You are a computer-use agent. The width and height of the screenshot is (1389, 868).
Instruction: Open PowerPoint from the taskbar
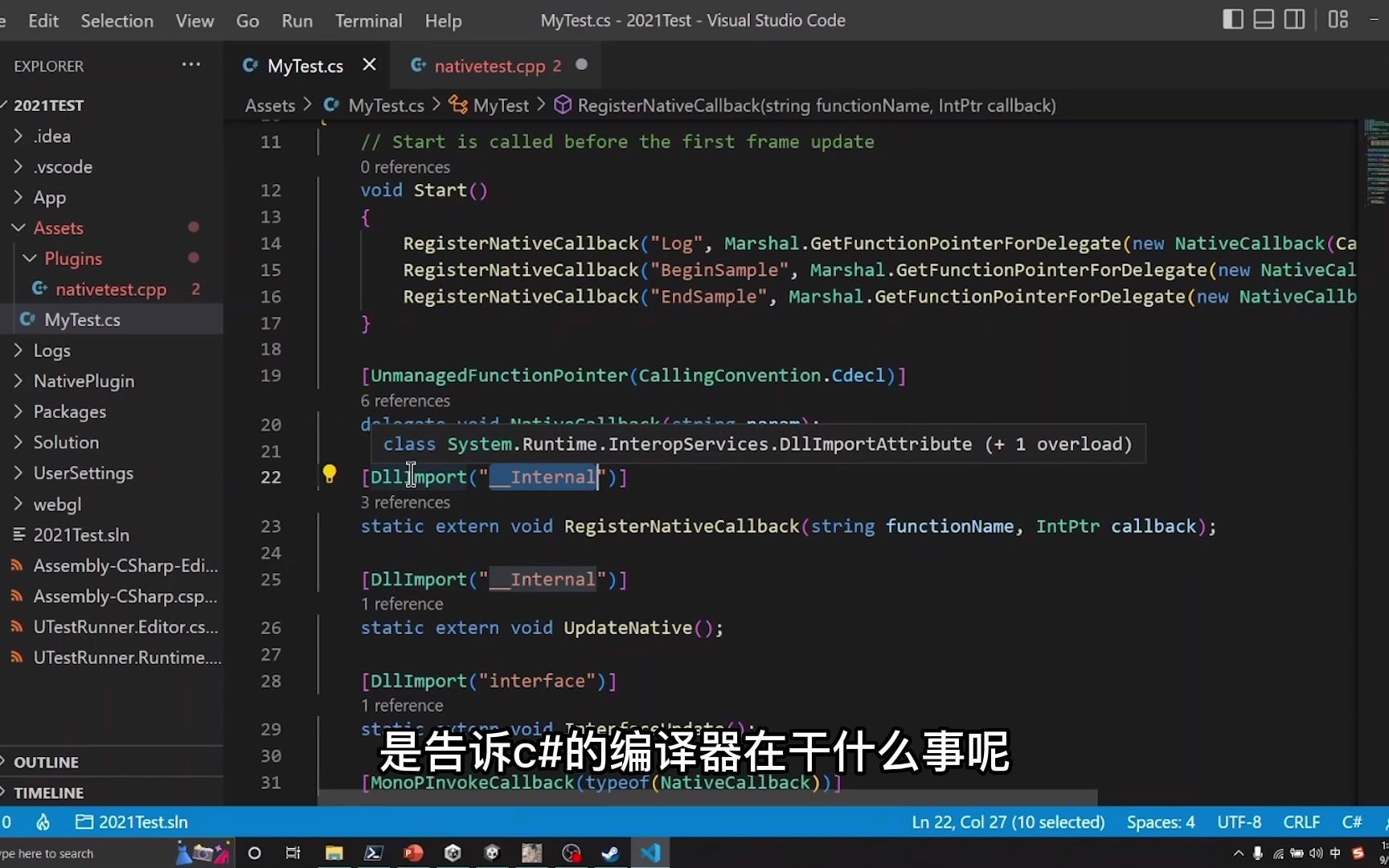413,853
